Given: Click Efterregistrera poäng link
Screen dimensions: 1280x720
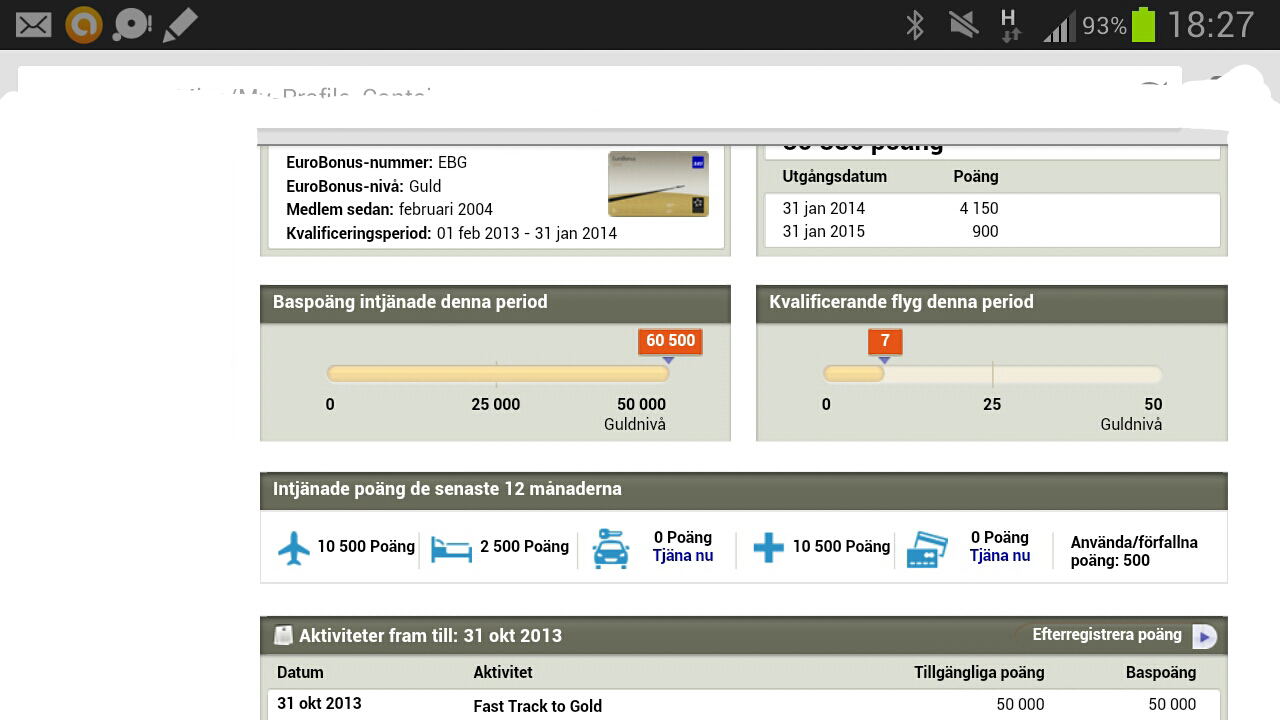Looking at the screenshot, I should tap(1107, 635).
